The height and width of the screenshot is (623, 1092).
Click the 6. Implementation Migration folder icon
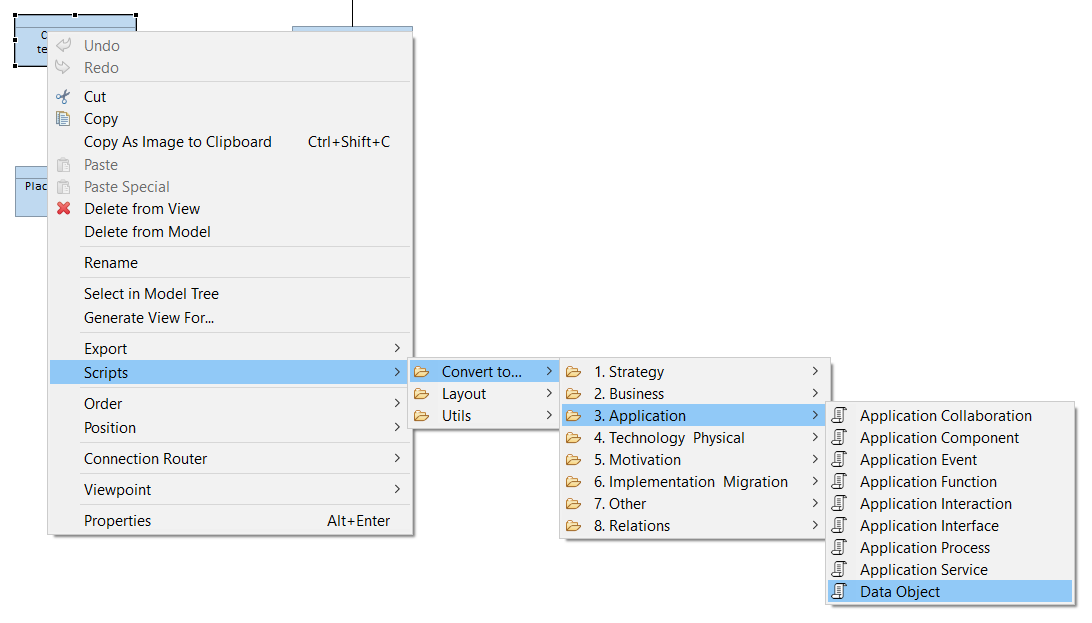573,482
